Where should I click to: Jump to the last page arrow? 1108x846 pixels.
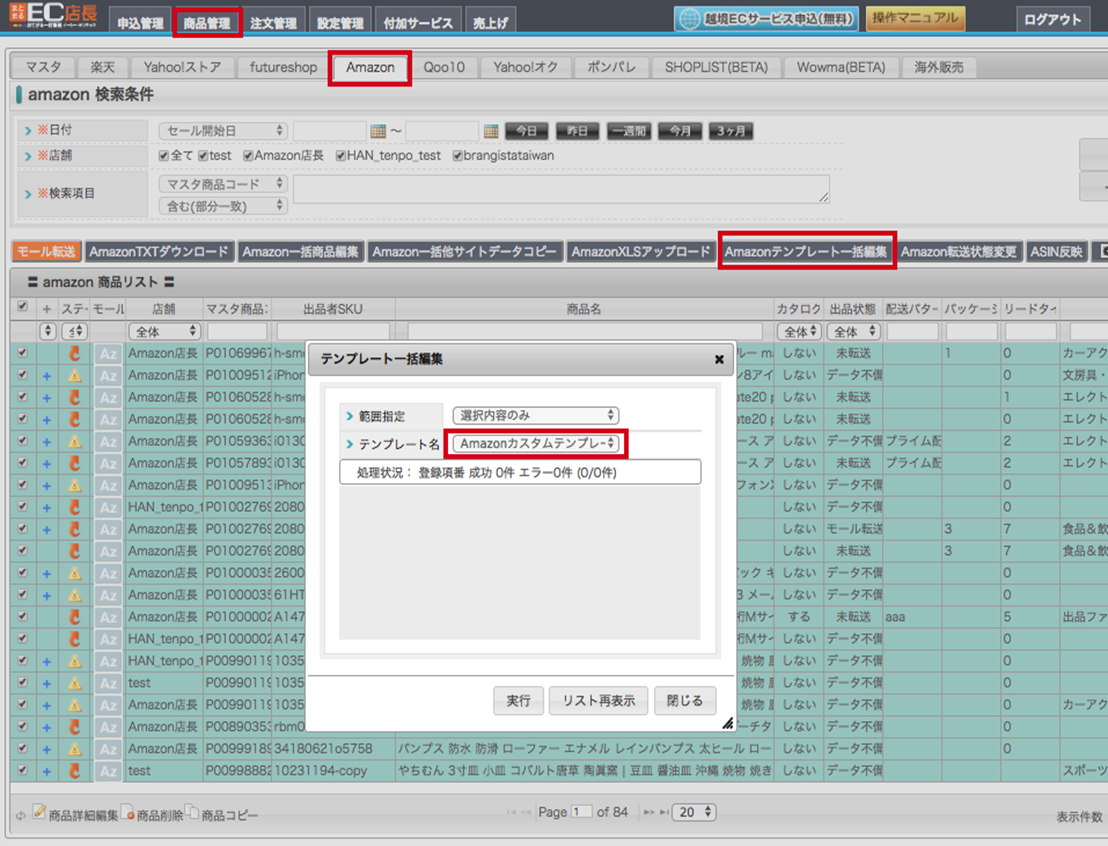point(664,813)
